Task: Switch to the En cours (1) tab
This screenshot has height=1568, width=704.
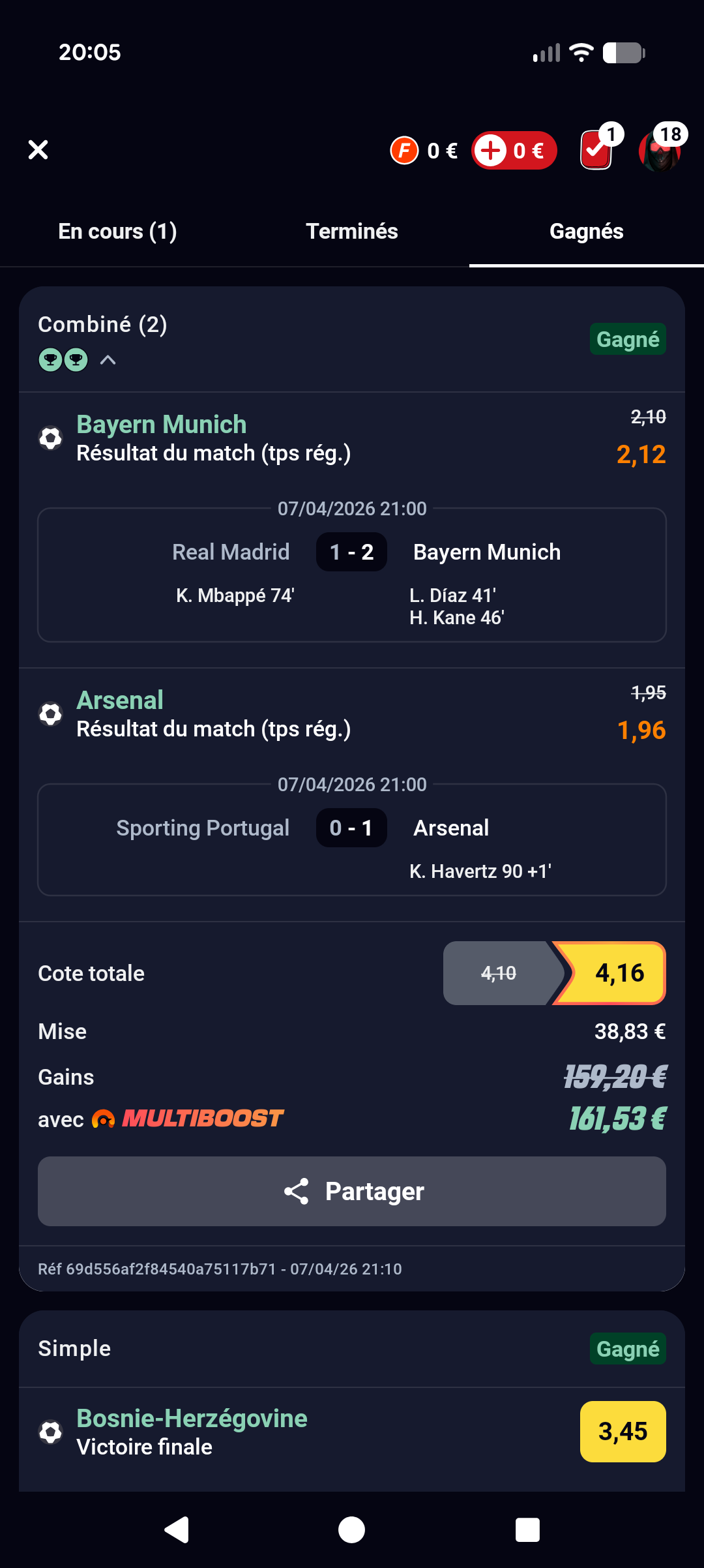Action: coord(117,232)
